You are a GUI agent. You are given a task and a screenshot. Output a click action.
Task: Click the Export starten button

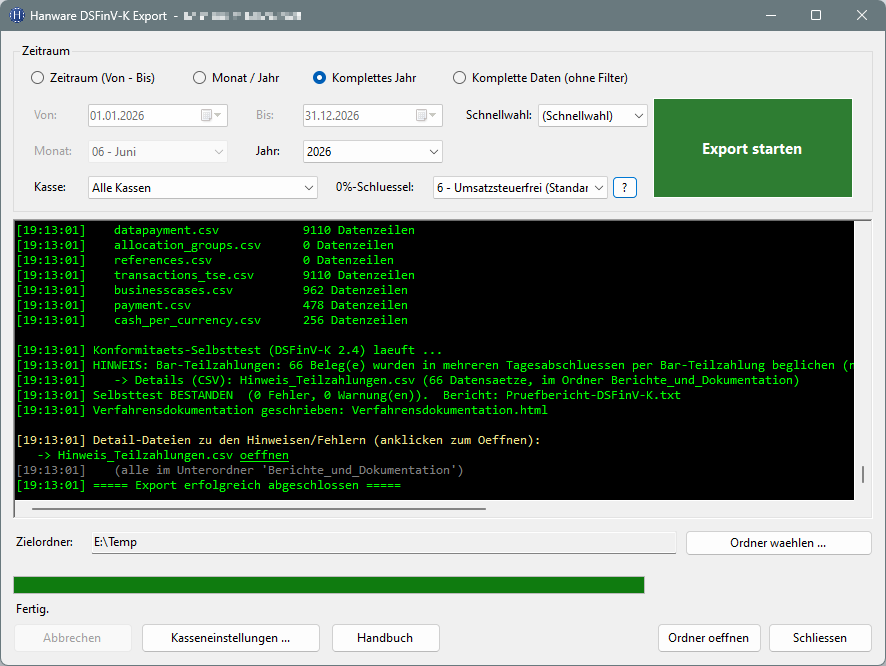tap(752, 149)
